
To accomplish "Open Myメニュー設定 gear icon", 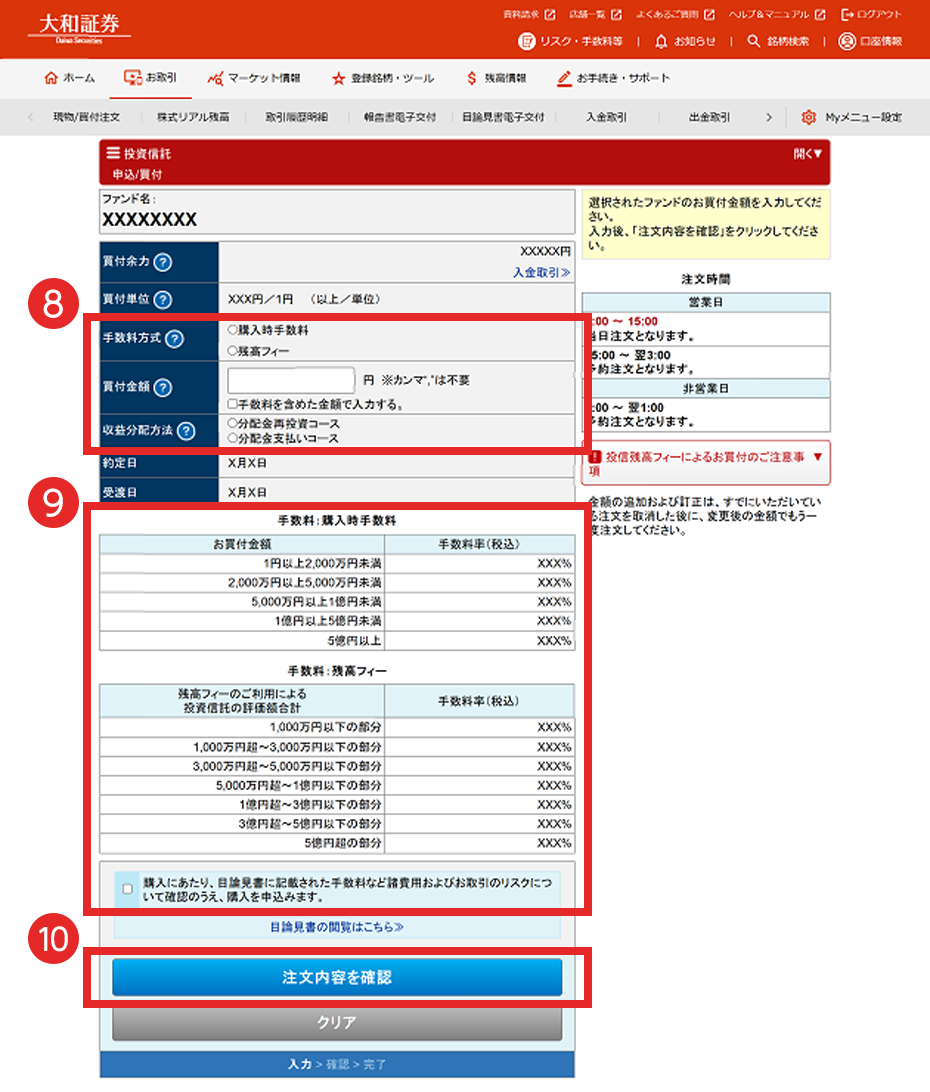I will [809, 118].
